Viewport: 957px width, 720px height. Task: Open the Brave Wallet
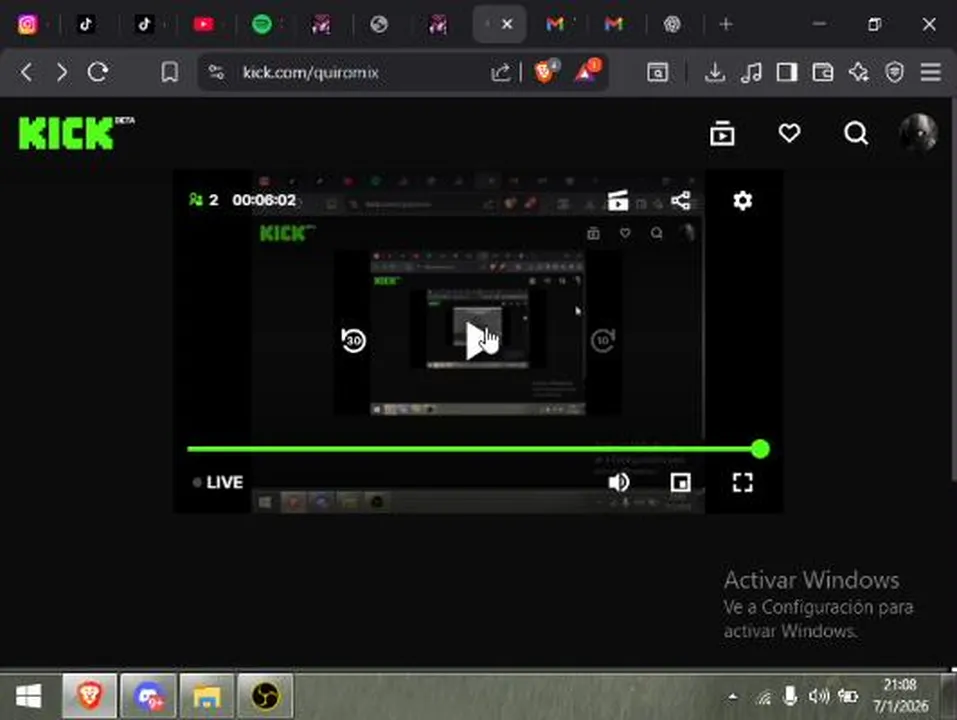[x=823, y=73]
